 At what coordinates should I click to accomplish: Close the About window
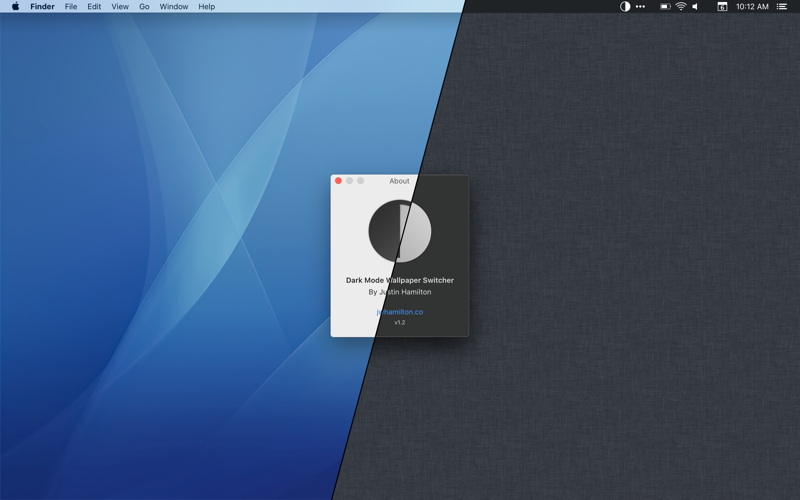coord(338,181)
